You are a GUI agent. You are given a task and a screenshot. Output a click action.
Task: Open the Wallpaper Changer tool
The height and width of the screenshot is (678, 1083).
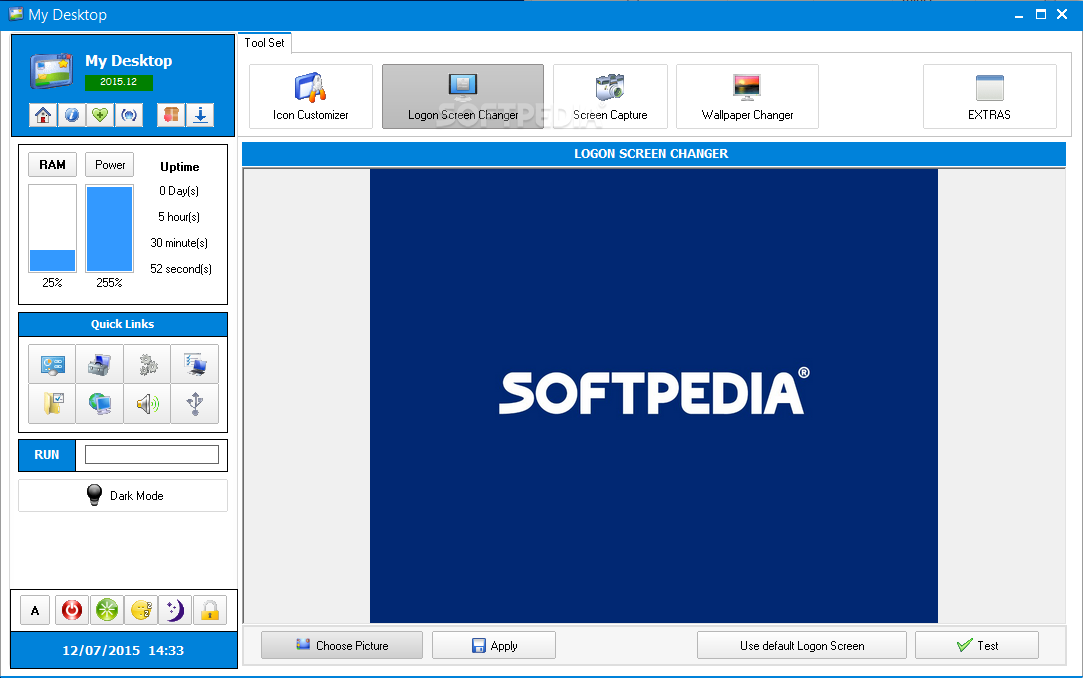click(x=747, y=97)
